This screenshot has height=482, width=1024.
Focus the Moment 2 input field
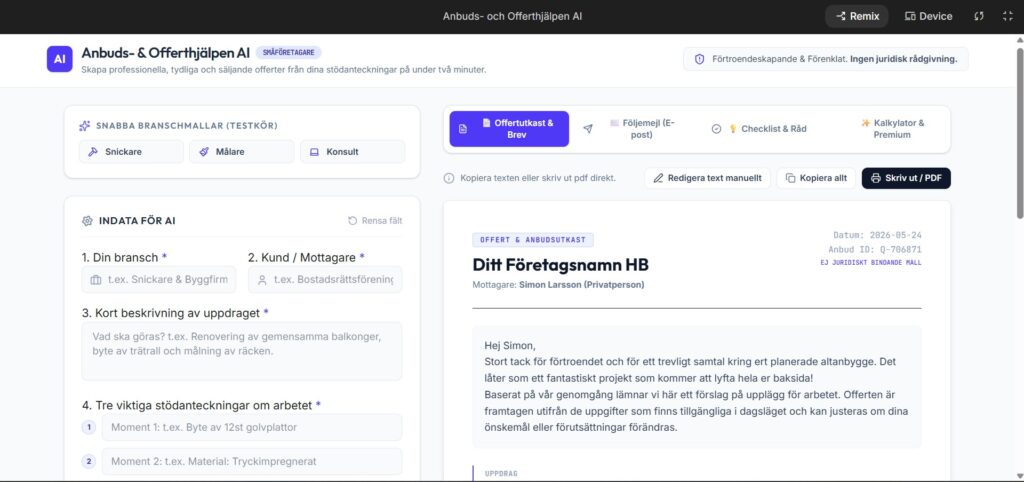pos(252,461)
